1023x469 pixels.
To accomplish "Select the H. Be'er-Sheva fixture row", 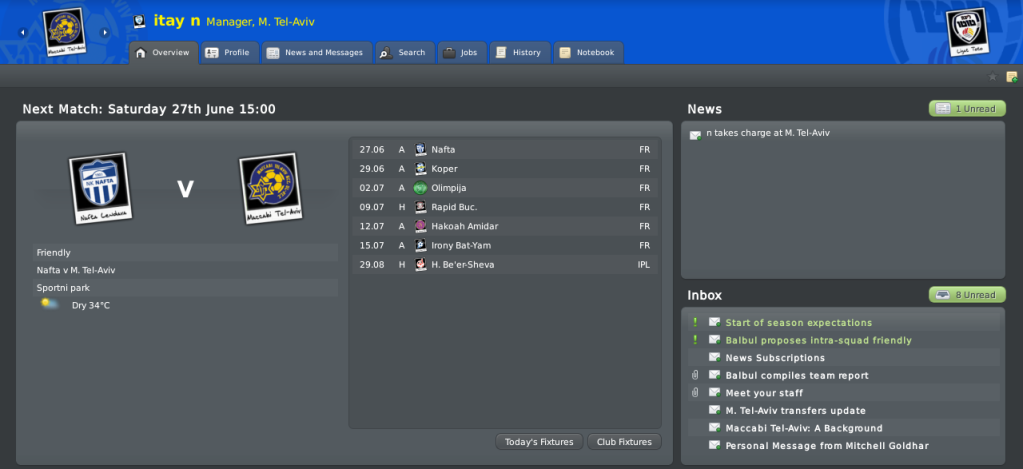I will [x=505, y=265].
